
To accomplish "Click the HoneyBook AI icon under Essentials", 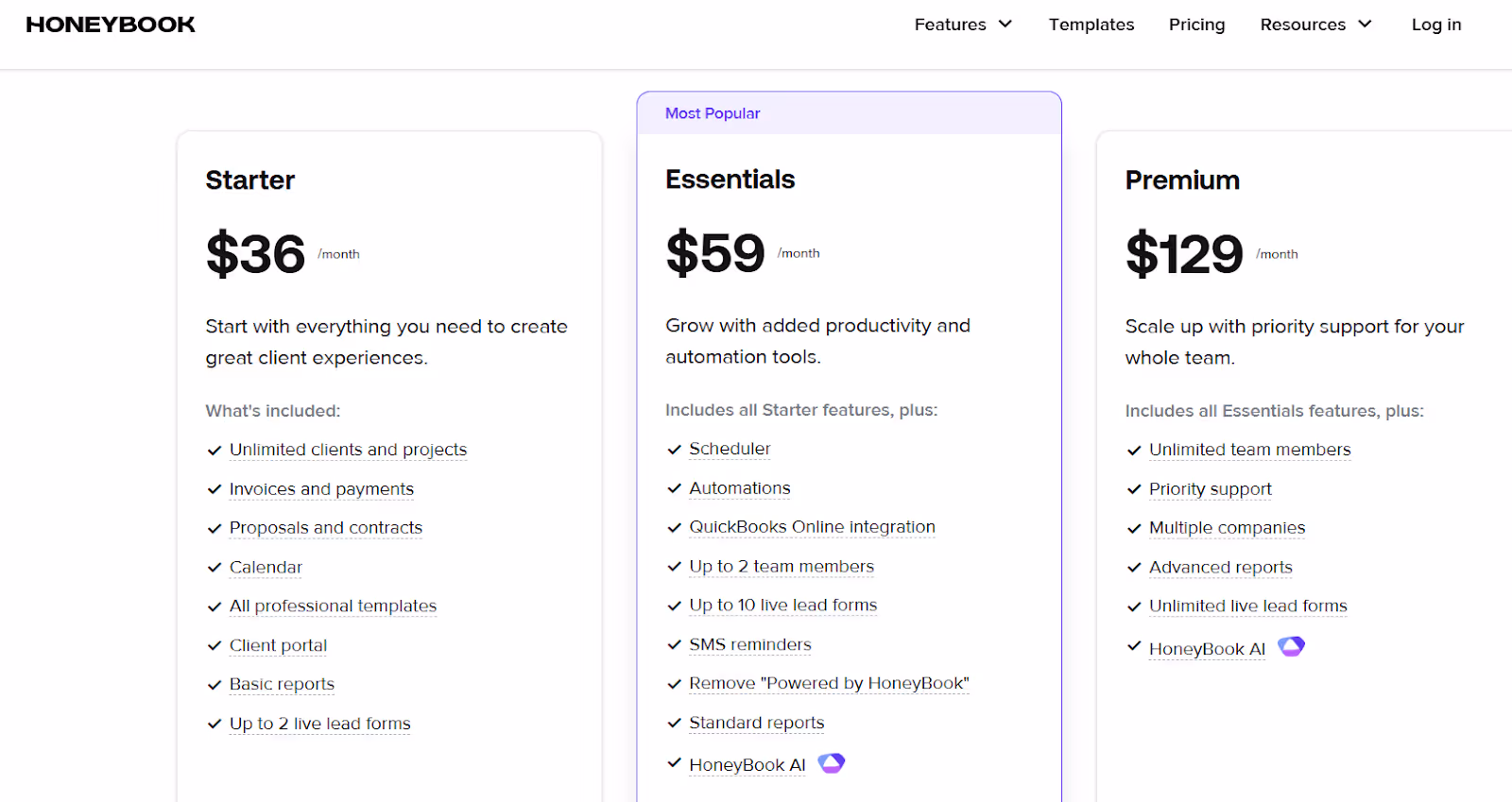I will click(x=831, y=763).
